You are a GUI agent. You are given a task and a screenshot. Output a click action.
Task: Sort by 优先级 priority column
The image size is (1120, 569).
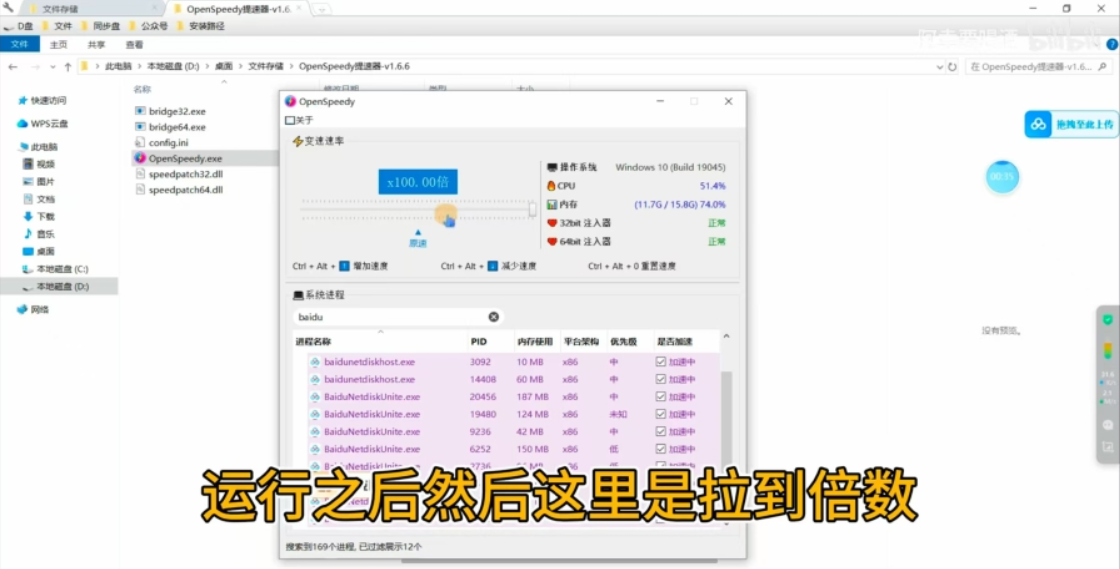(623, 342)
